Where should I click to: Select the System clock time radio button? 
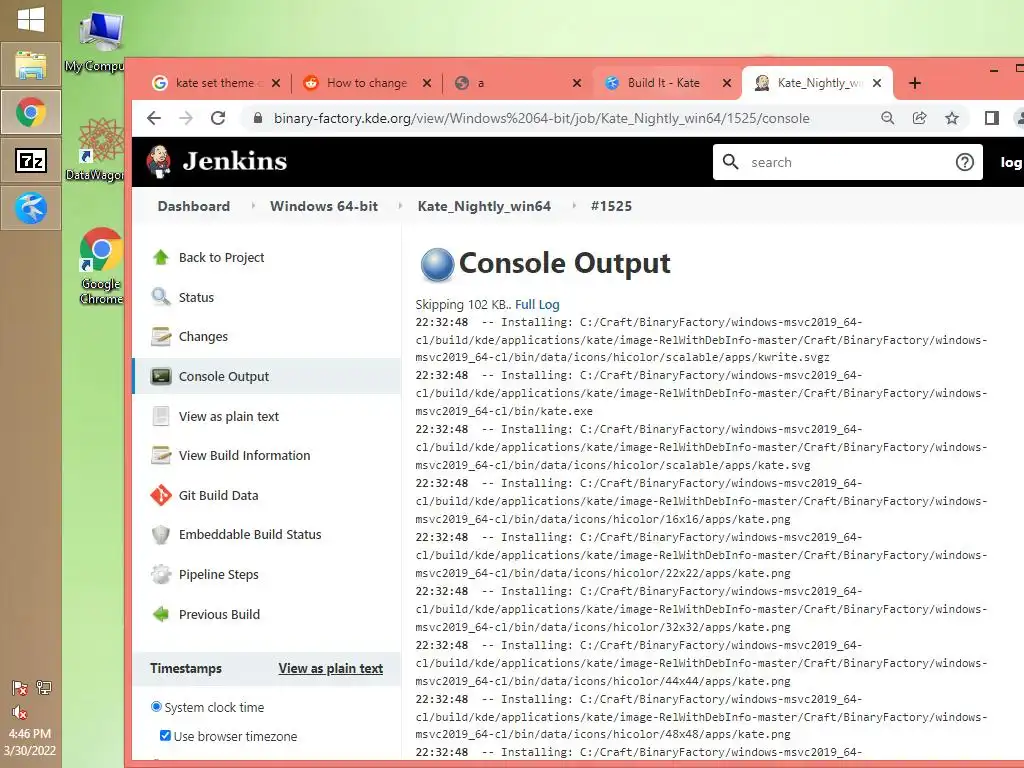[x=156, y=707]
